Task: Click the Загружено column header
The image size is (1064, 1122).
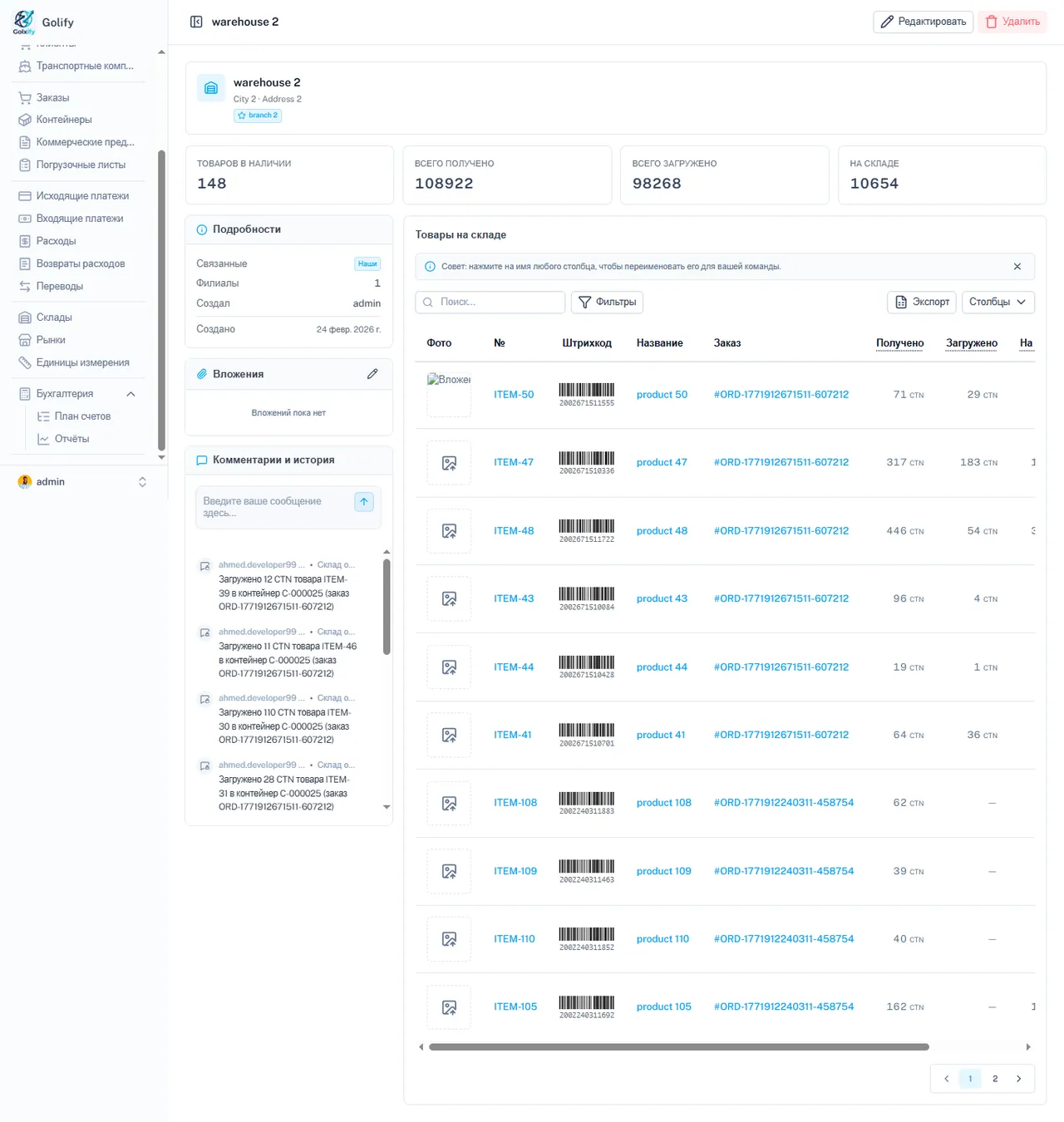Action: pyautogui.click(x=972, y=343)
